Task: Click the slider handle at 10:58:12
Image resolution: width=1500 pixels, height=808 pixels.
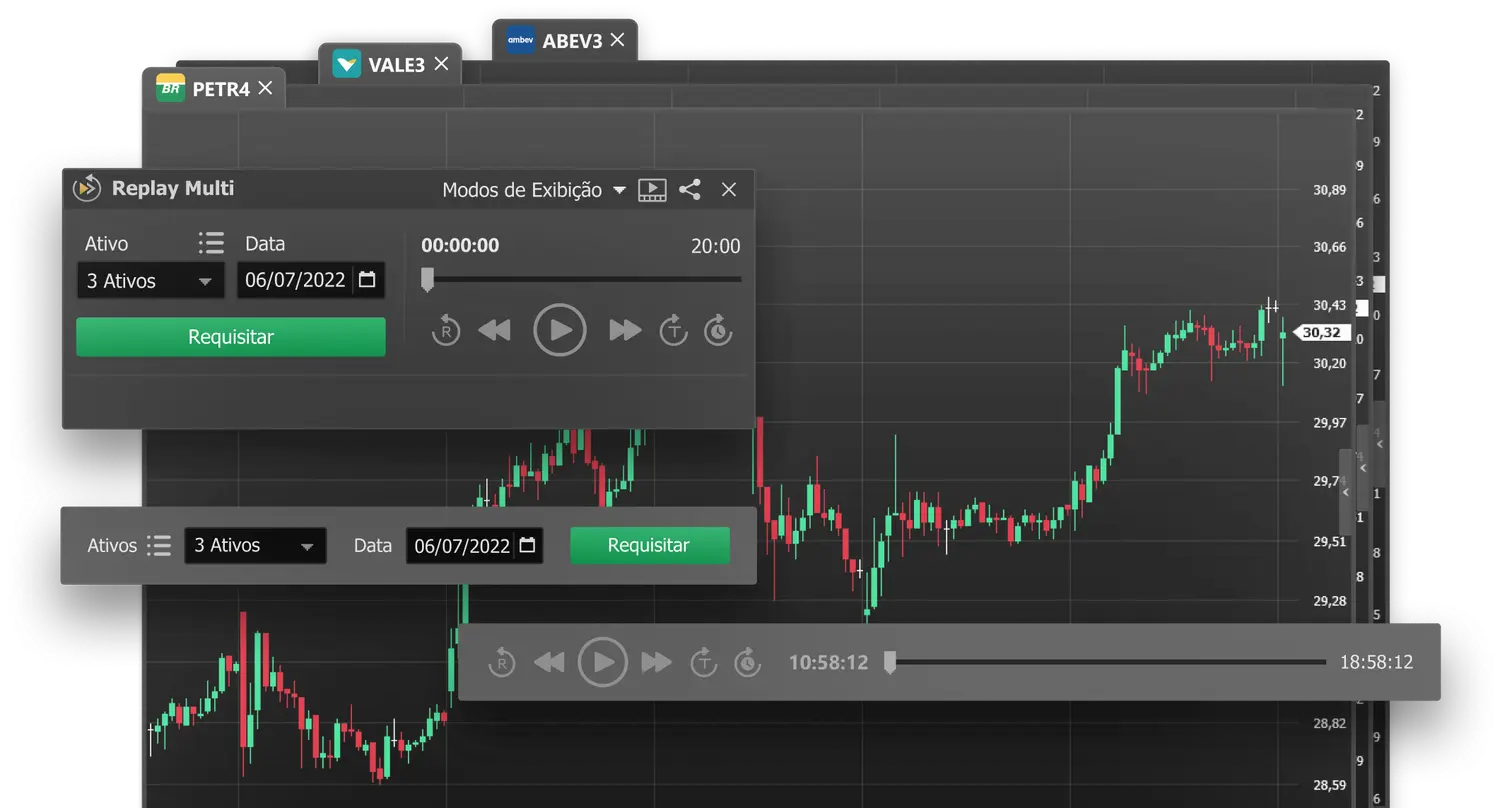Action: (x=890, y=662)
